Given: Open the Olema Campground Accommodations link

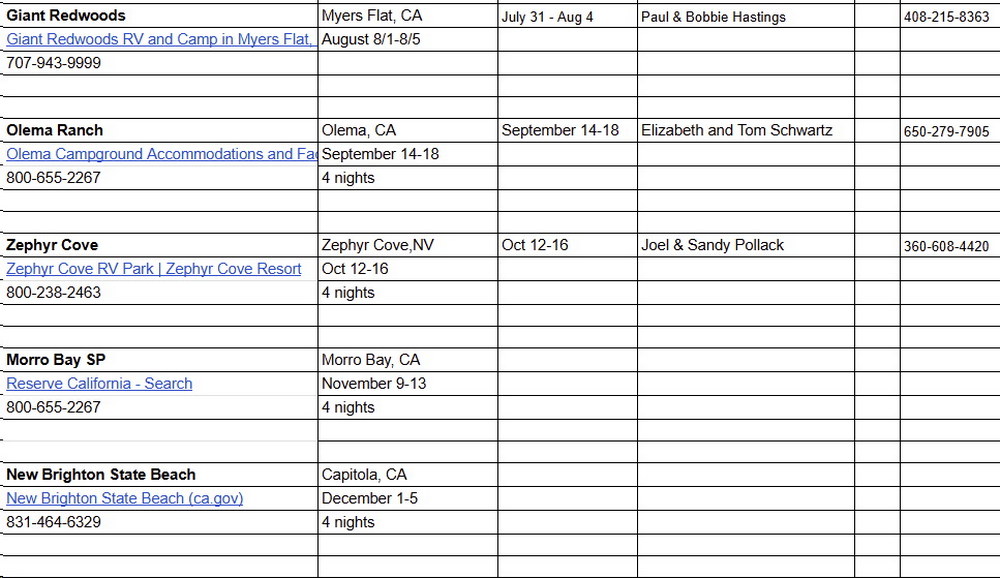Looking at the screenshot, I should [x=162, y=154].
